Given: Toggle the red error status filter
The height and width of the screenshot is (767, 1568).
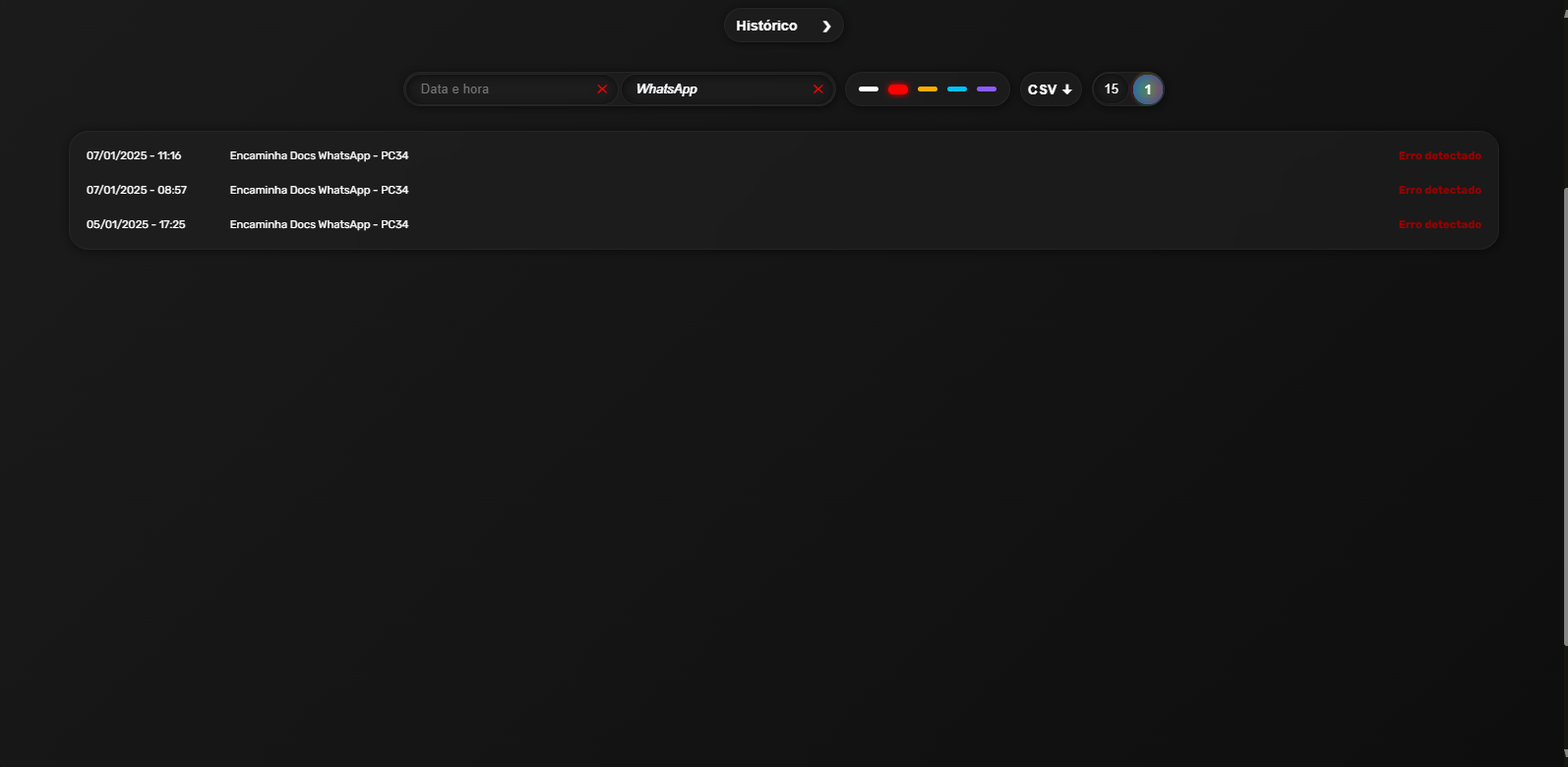Looking at the screenshot, I should pyautogui.click(x=897, y=89).
